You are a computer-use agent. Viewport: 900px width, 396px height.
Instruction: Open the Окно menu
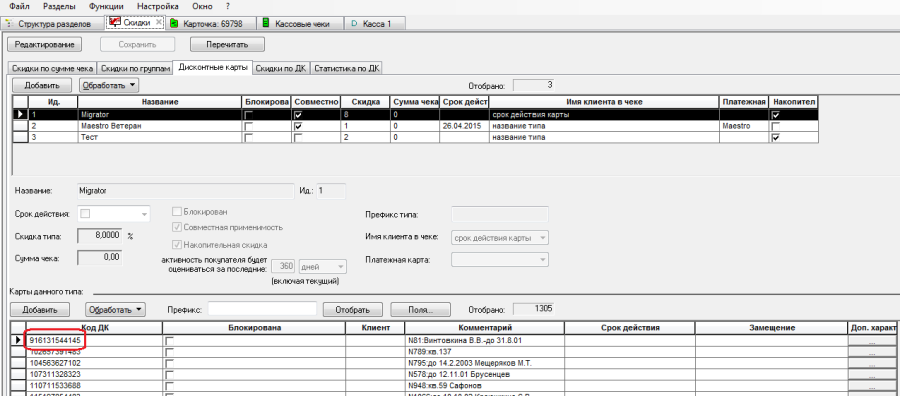pyautogui.click(x=203, y=6)
